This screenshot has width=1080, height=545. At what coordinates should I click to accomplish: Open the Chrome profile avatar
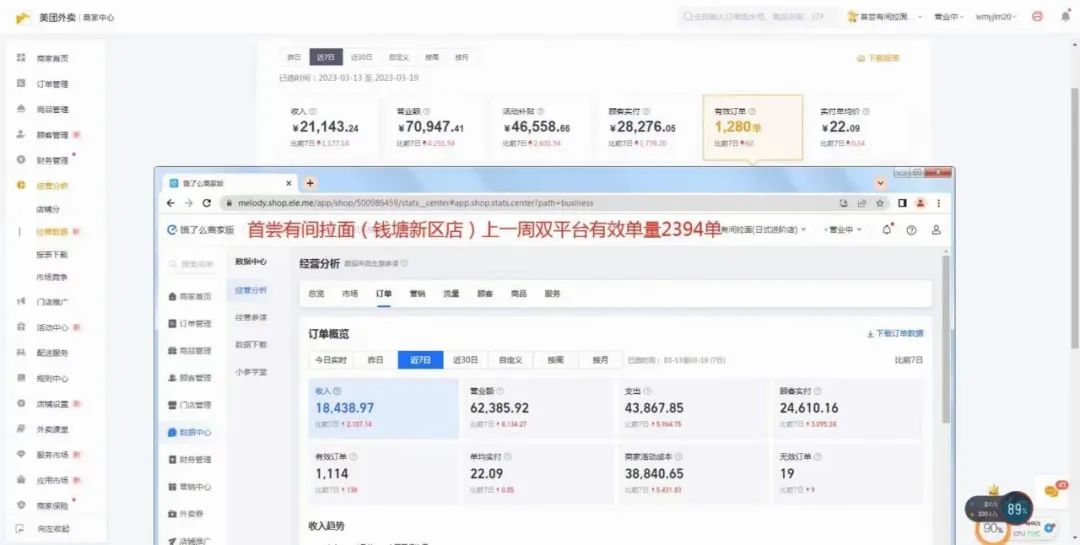click(920, 203)
